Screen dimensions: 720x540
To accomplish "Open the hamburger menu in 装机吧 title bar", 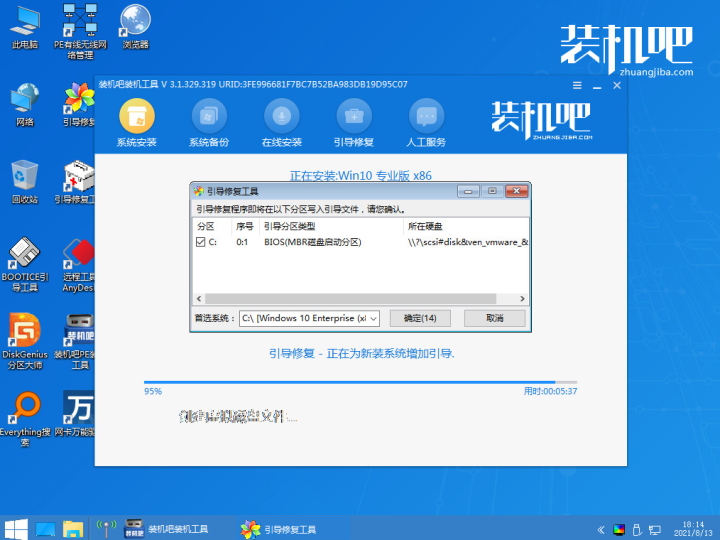I will click(577, 85).
